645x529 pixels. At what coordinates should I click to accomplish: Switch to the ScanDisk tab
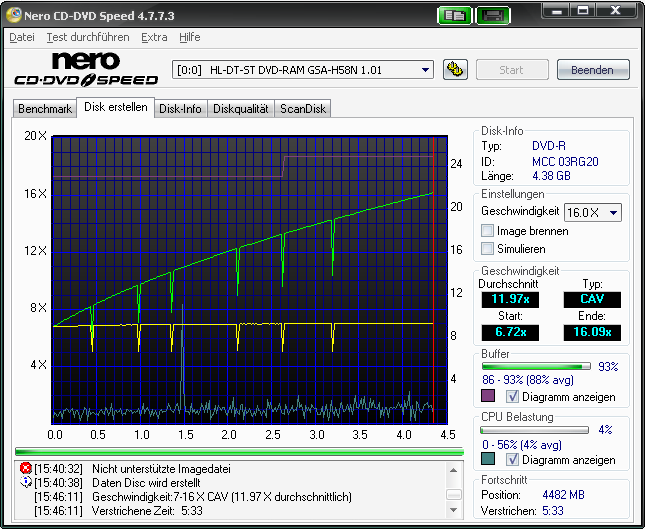303,109
